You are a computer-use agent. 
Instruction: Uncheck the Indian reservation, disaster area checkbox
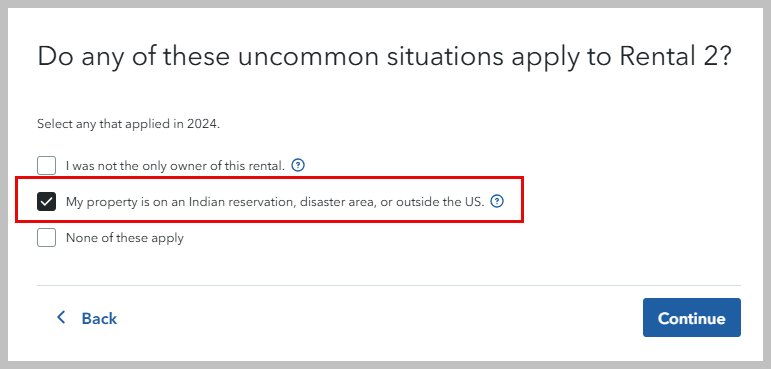click(x=47, y=202)
